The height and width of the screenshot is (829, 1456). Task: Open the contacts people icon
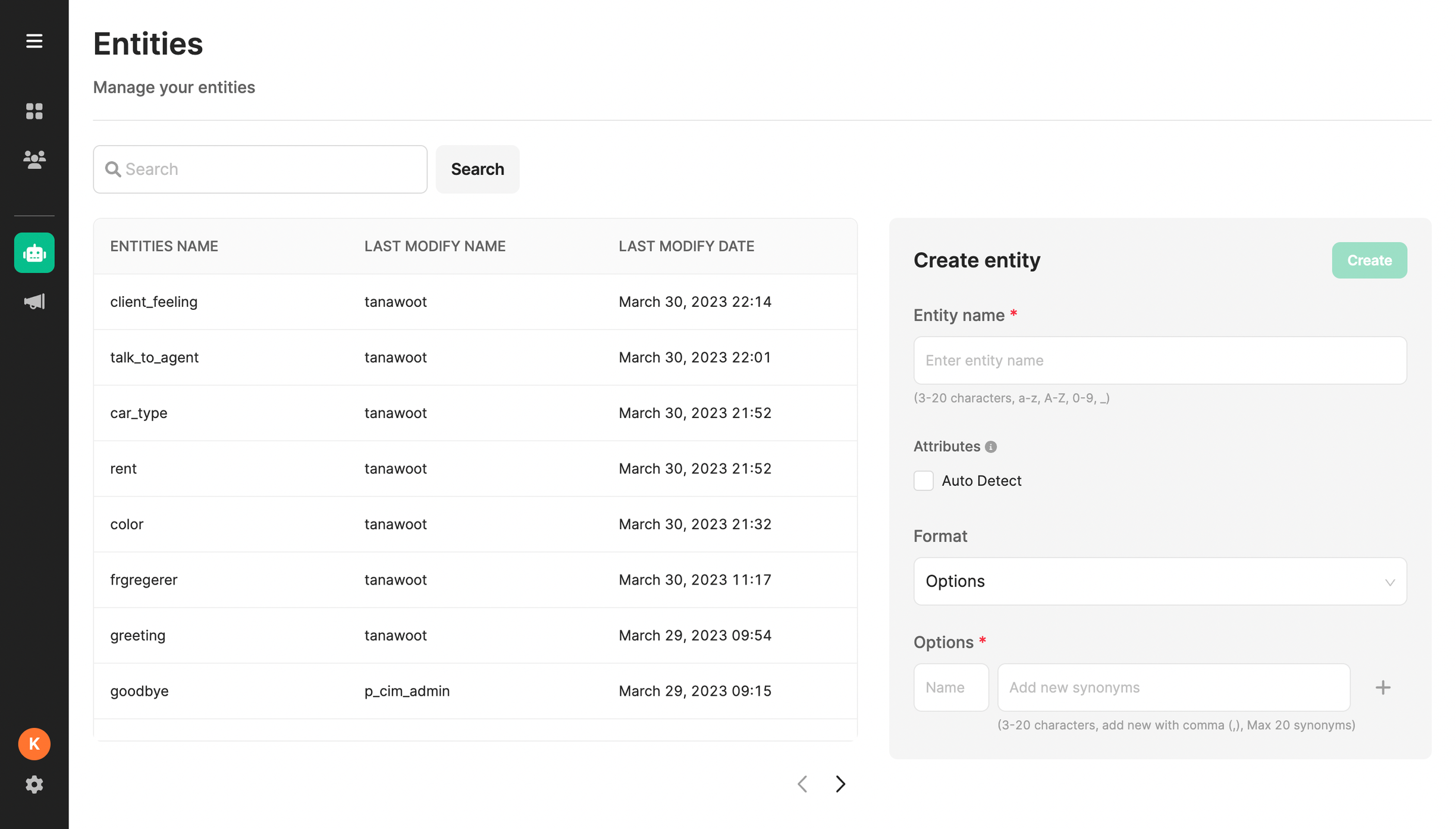click(x=34, y=159)
